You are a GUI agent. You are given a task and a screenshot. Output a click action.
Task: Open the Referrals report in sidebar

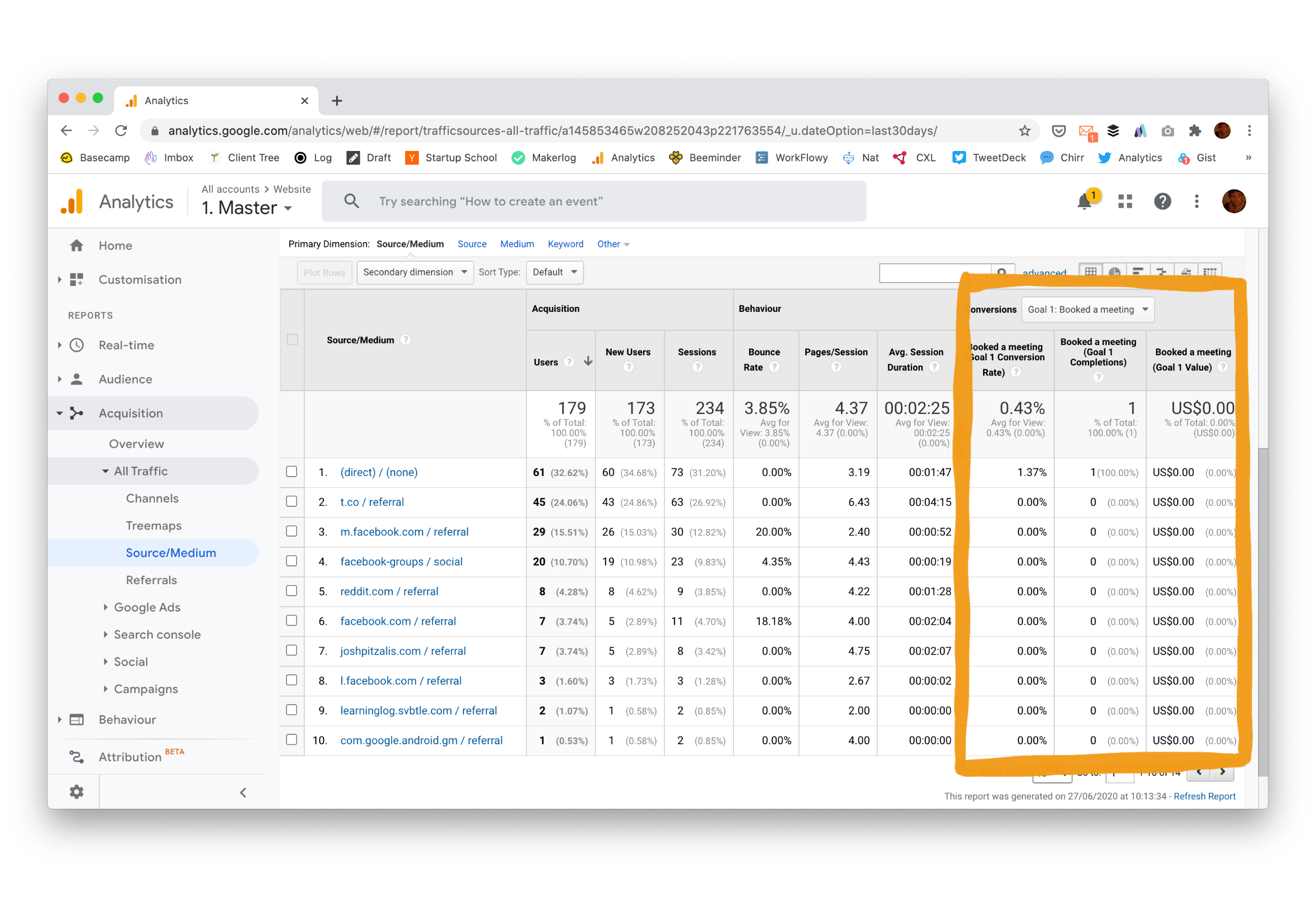[x=152, y=580]
